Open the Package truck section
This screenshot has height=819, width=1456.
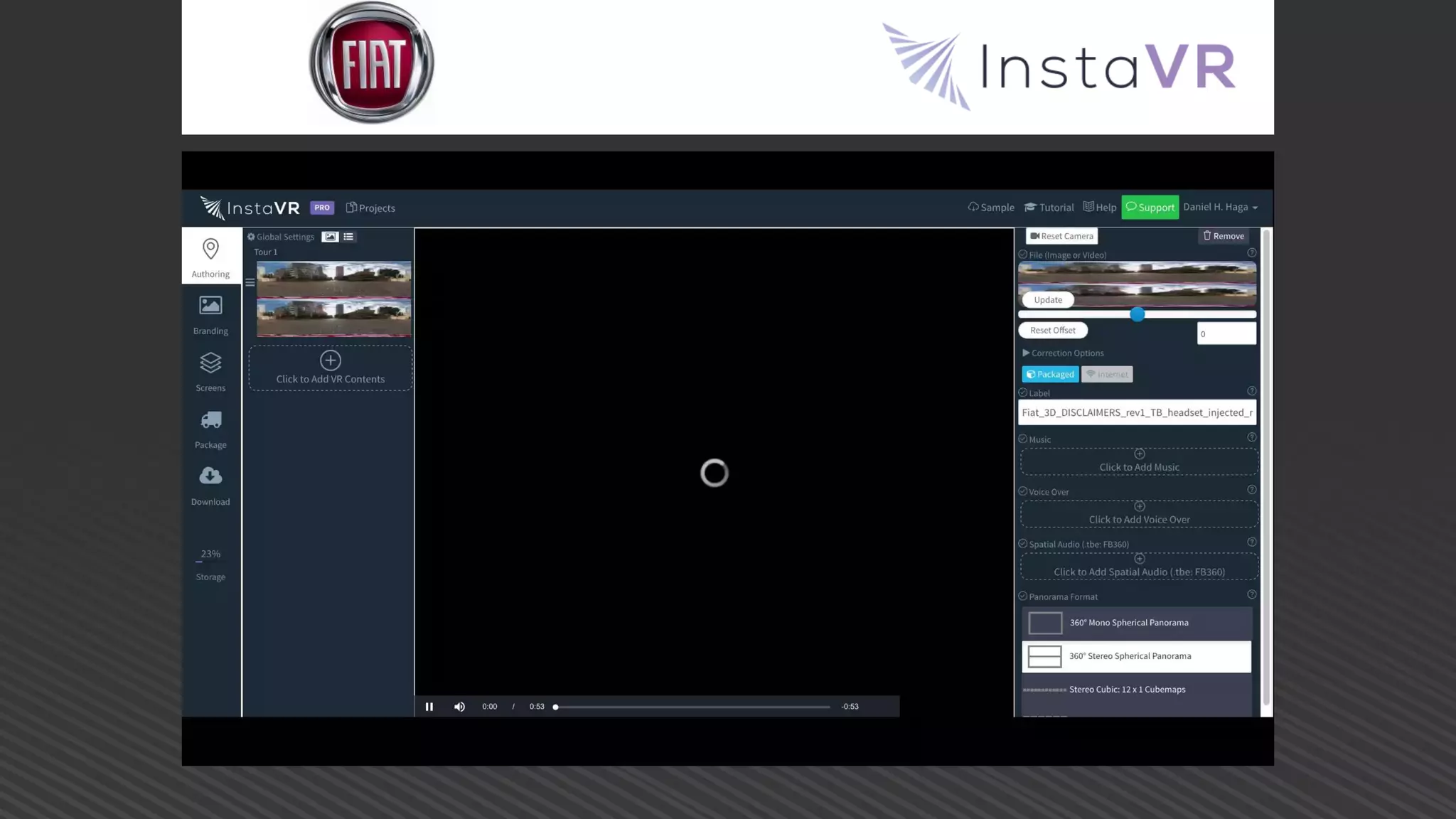coord(210,429)
